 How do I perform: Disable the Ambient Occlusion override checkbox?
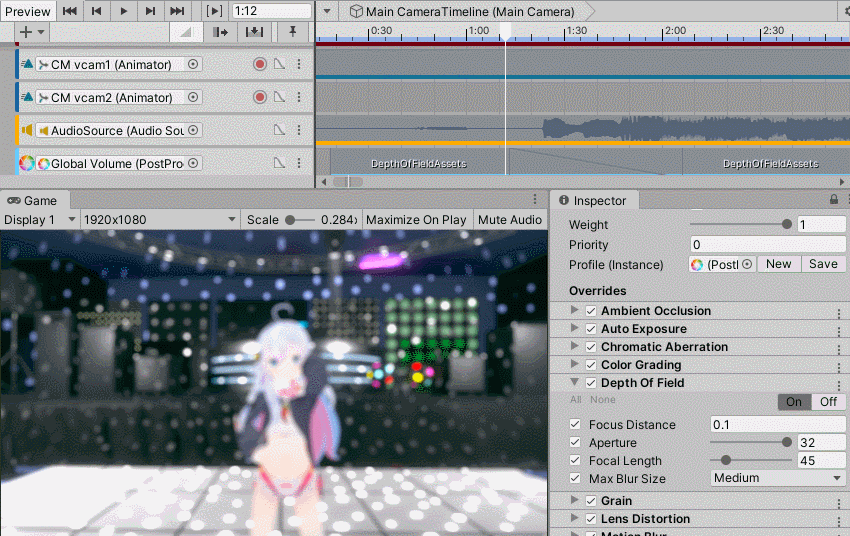[591, 311]
